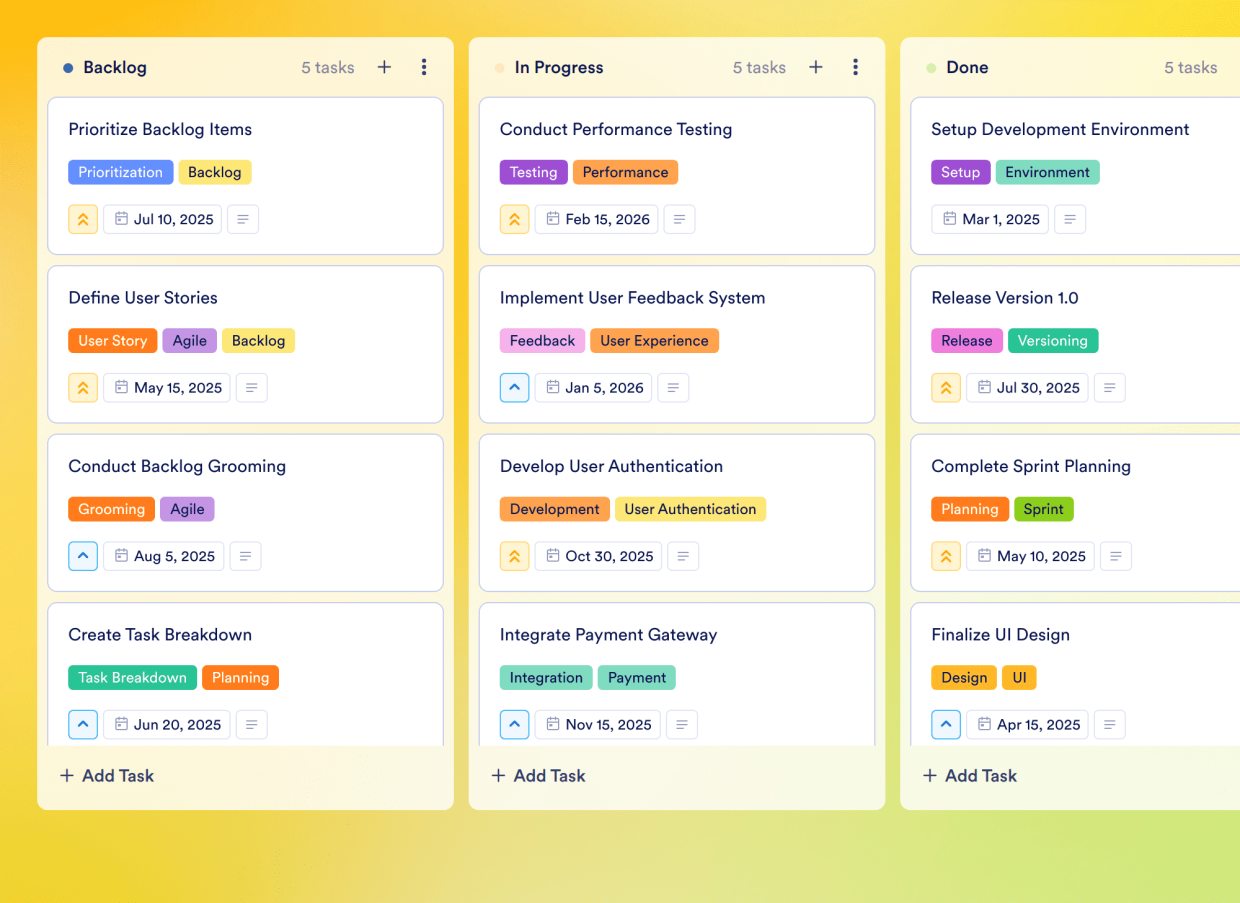The height and width of the screenshot is (903, 1240).
Task: Toggle high priority on Complete Sprint Planning
Action: click(x=946, y=556)
